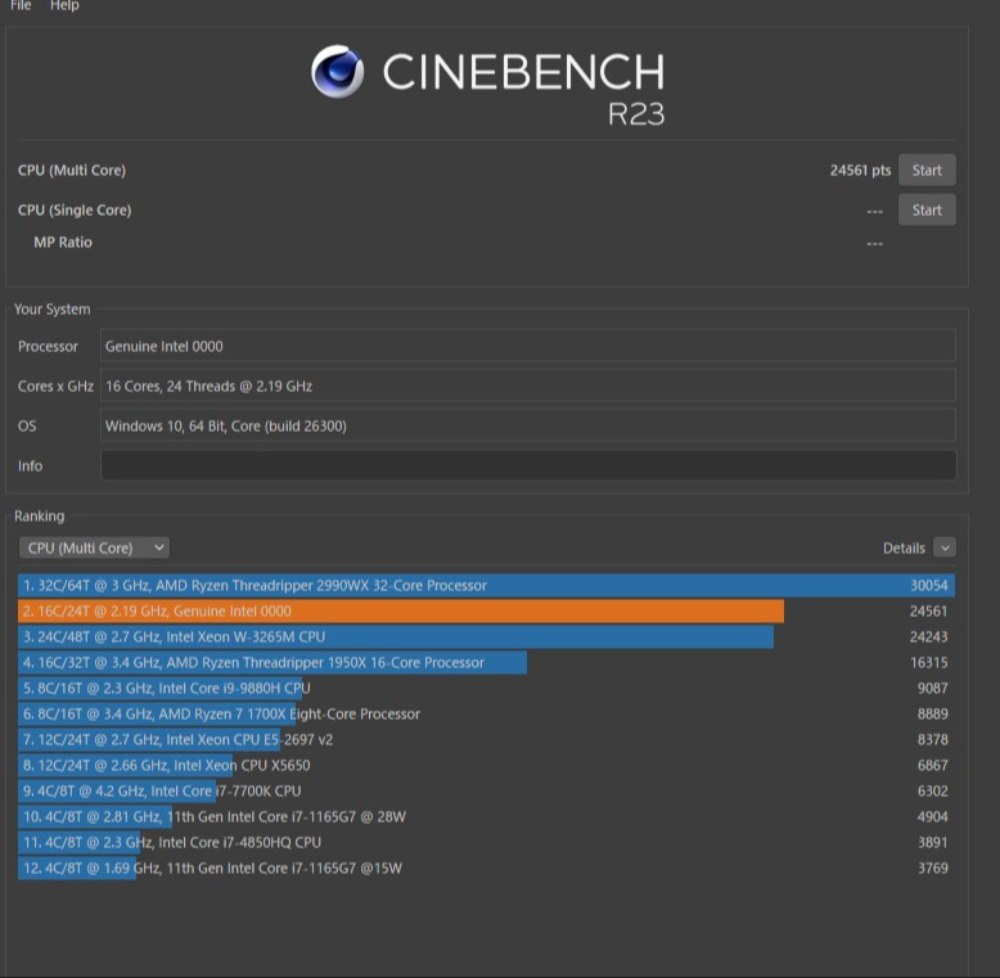
Task: Click the Your System section heading
Action: click(52, 309)
